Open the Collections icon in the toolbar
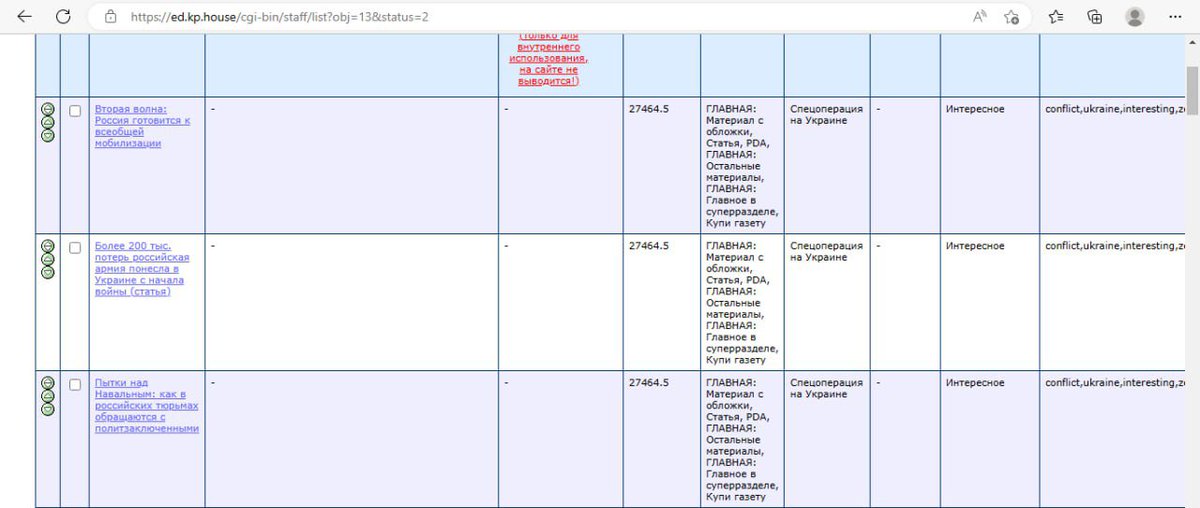This screenshot has height=508, width=1200. tap(1095, 17)
